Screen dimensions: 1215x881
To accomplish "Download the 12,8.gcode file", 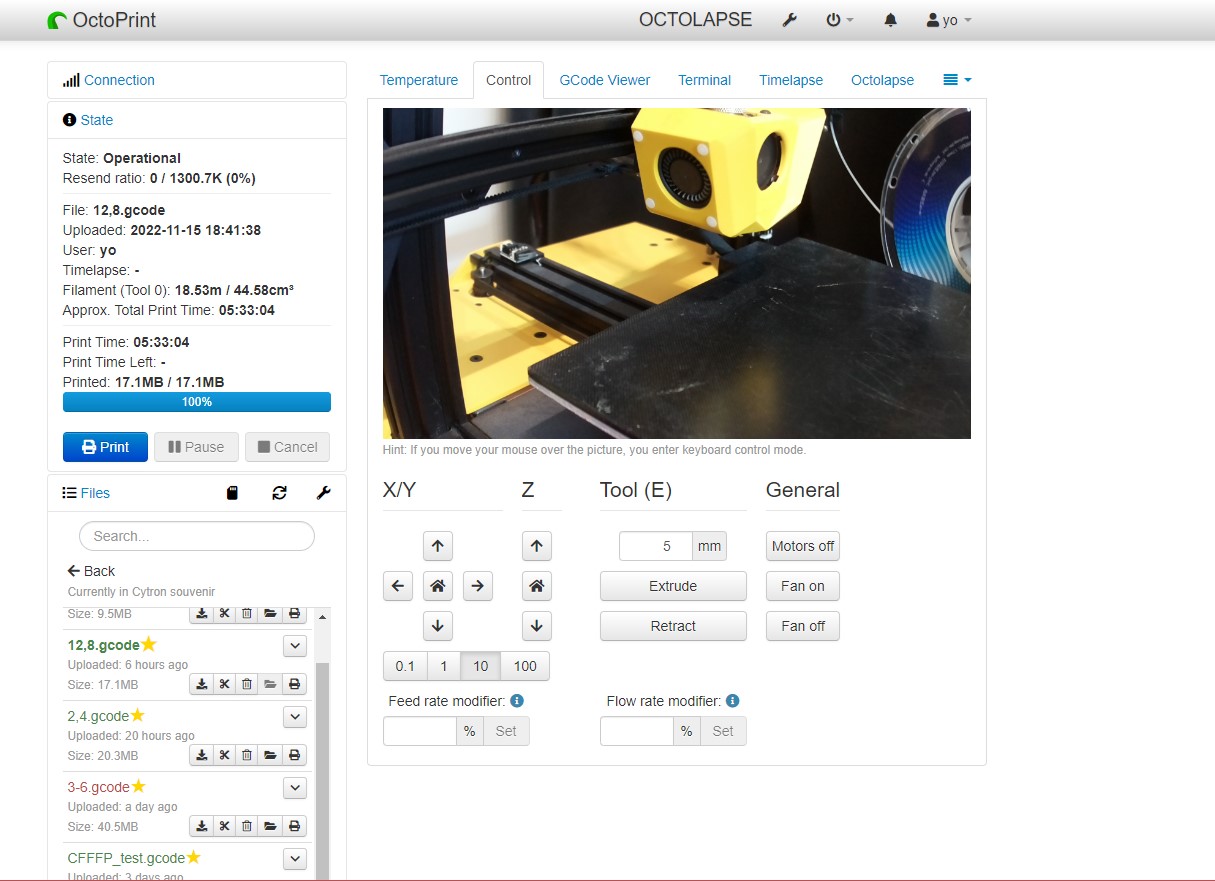I will click(200, 684).
